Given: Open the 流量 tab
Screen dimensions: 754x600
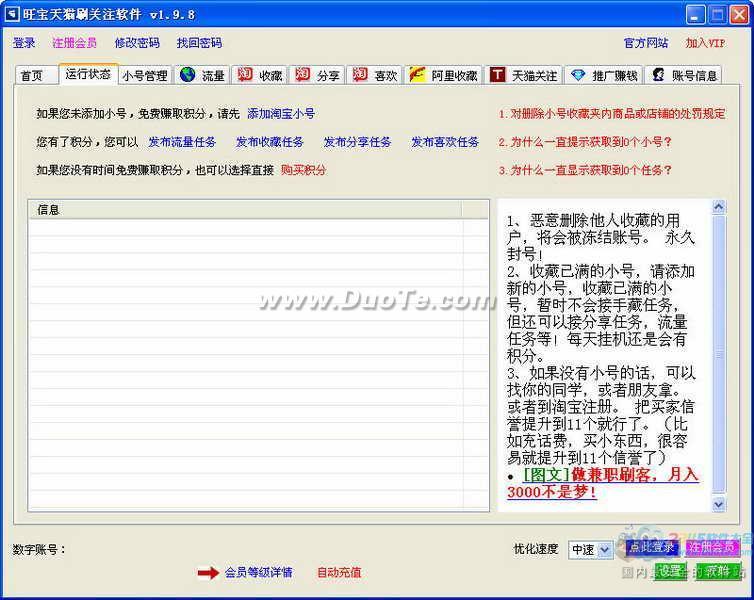Looking at the screenshot, I should [202, 75].
